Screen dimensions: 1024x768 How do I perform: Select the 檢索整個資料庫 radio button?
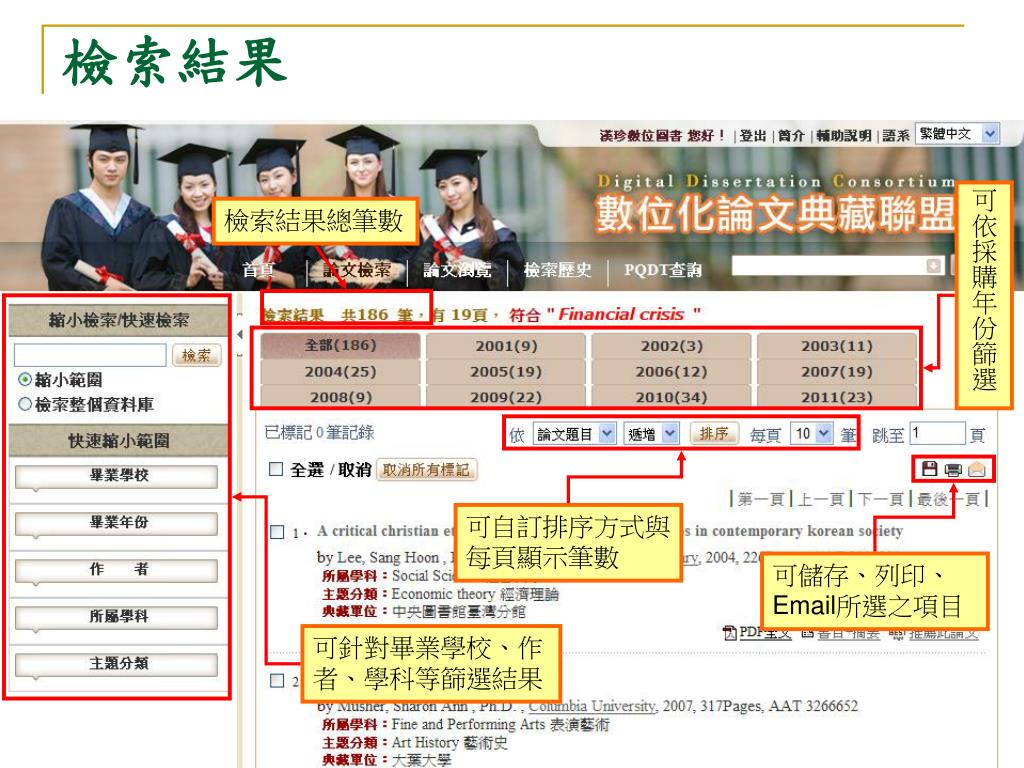25,404
